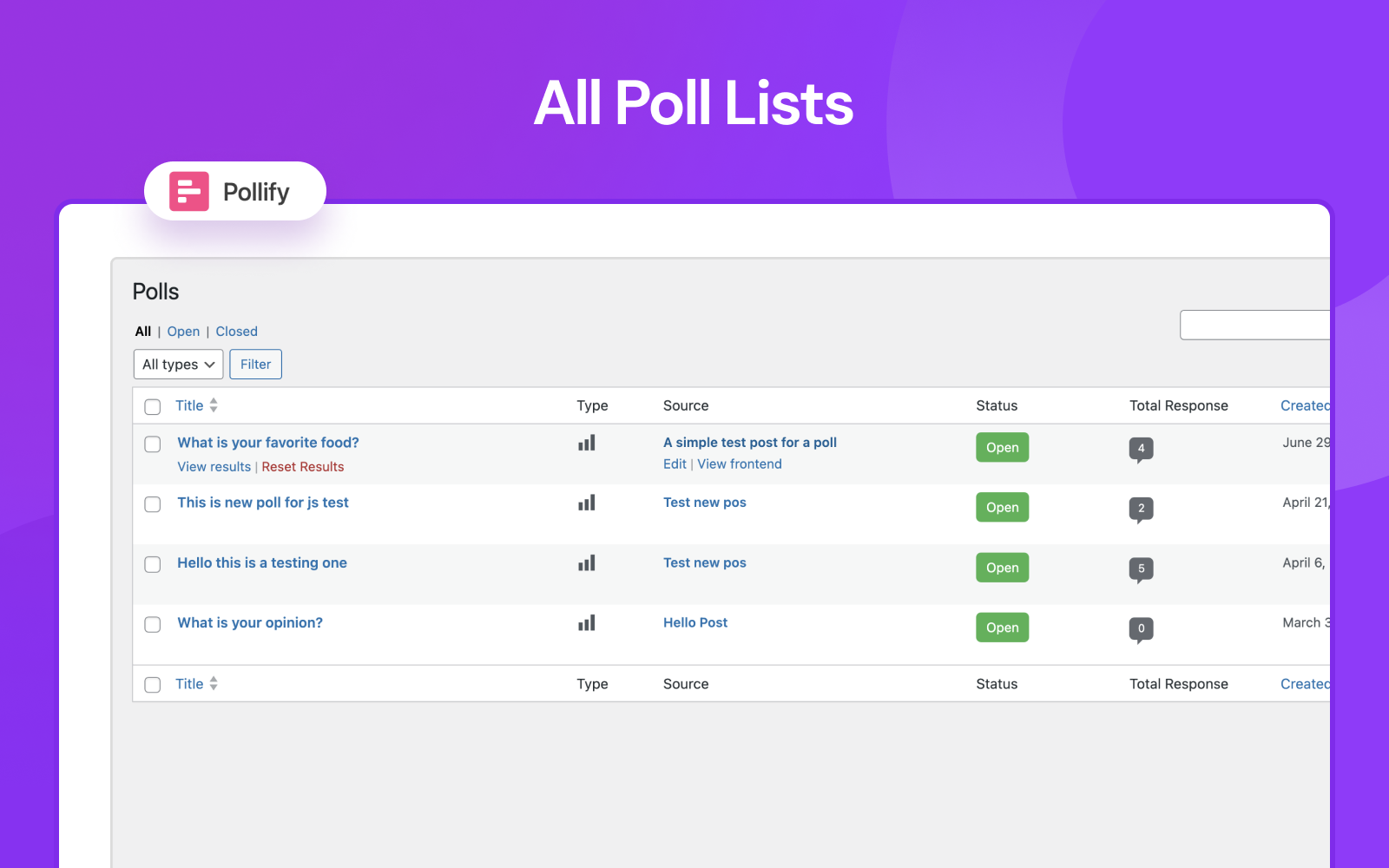Switch to the Open polls filter tab
Screen dimensions: 1389x868
coord(183,332)
